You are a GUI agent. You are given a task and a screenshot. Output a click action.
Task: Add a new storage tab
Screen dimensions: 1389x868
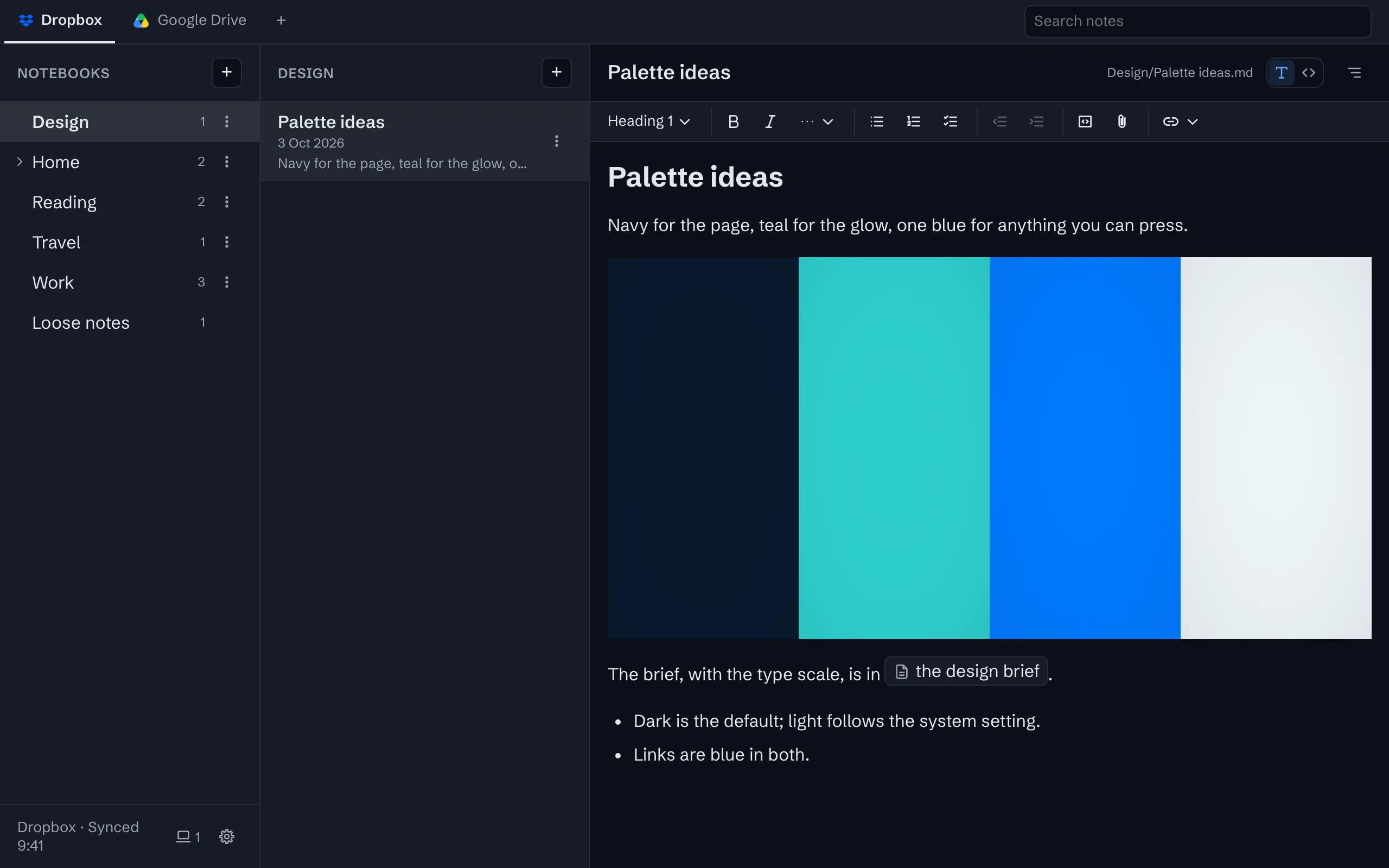(281, 21)
